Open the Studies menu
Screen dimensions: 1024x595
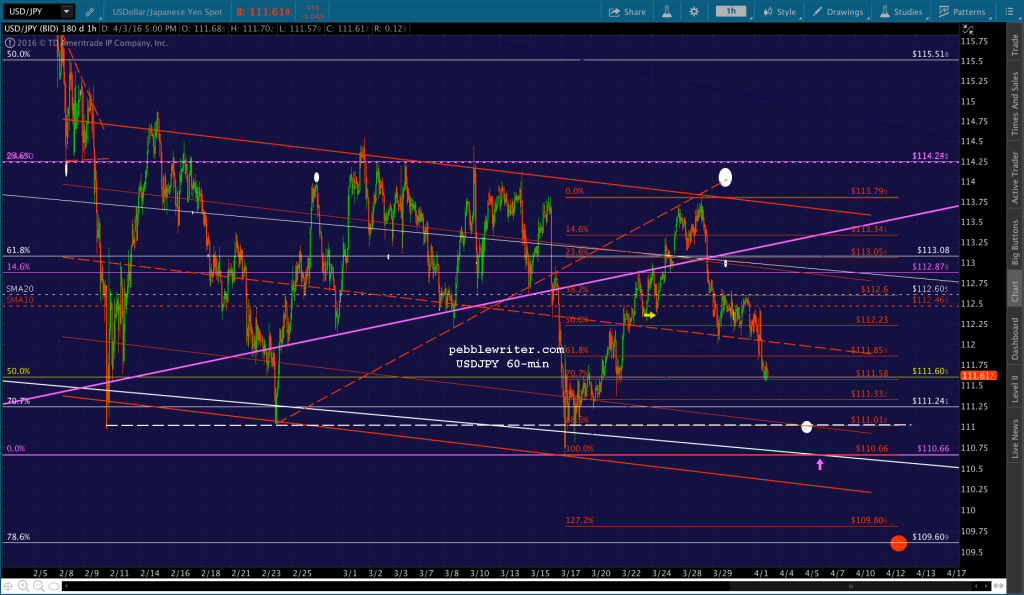(x=901, y=12)
